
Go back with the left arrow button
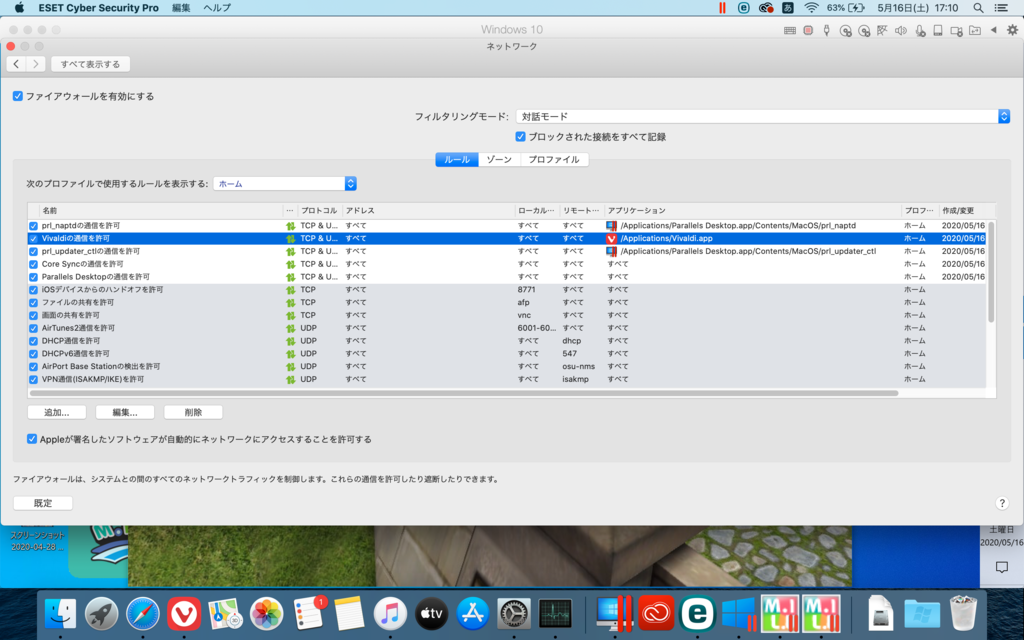click(16, 64)
